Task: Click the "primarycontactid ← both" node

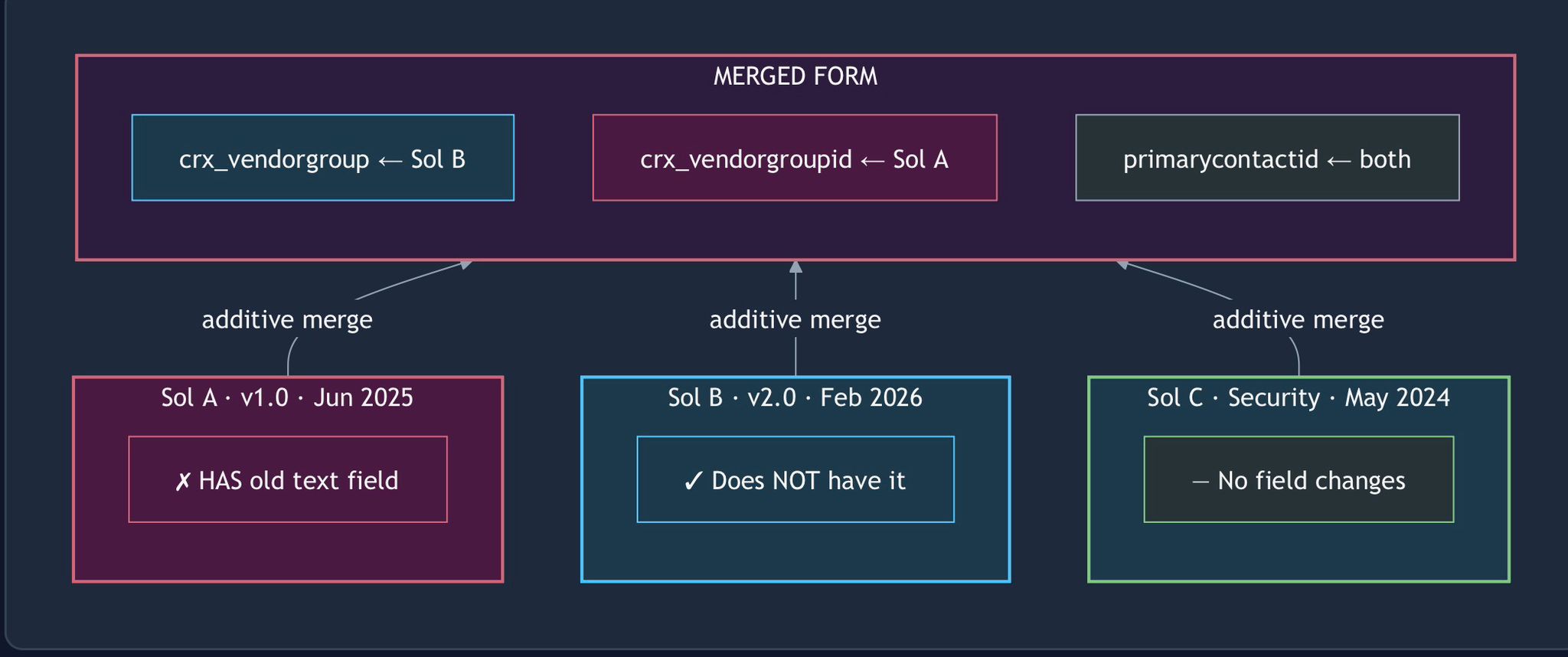Action: (1266, 159)
